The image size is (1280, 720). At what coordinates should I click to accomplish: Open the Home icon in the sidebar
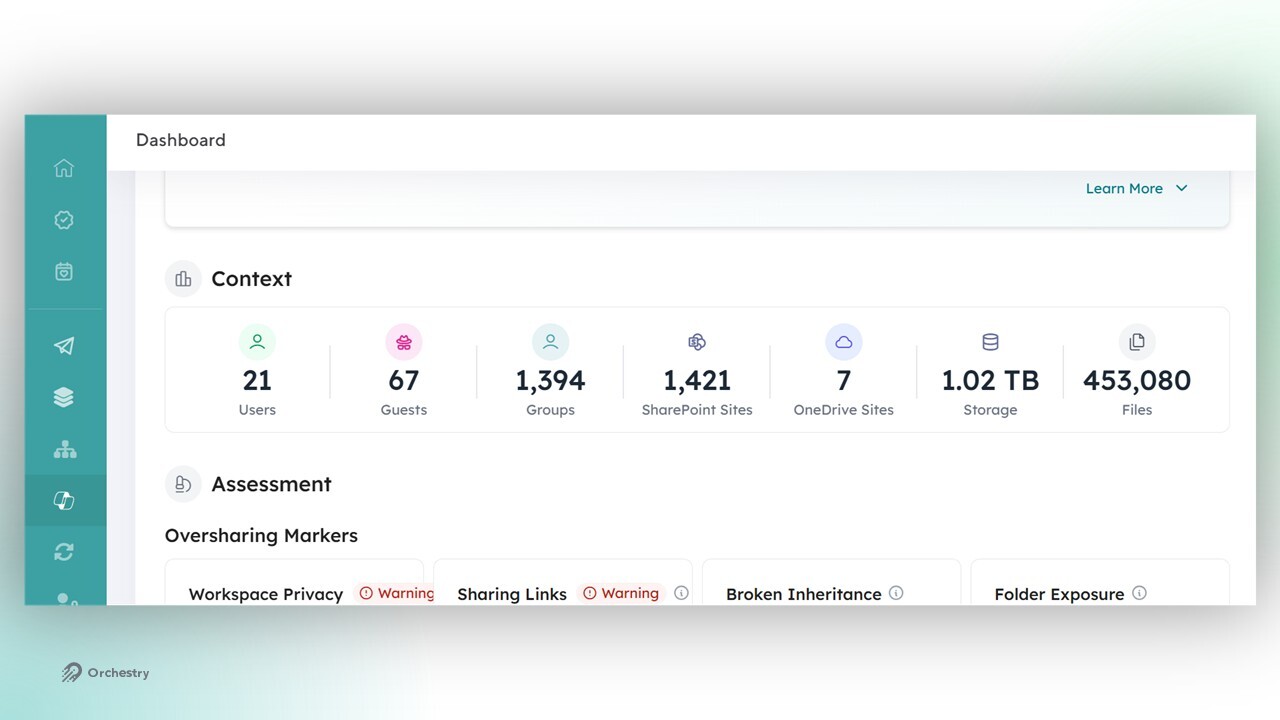(x=64, y=168)
